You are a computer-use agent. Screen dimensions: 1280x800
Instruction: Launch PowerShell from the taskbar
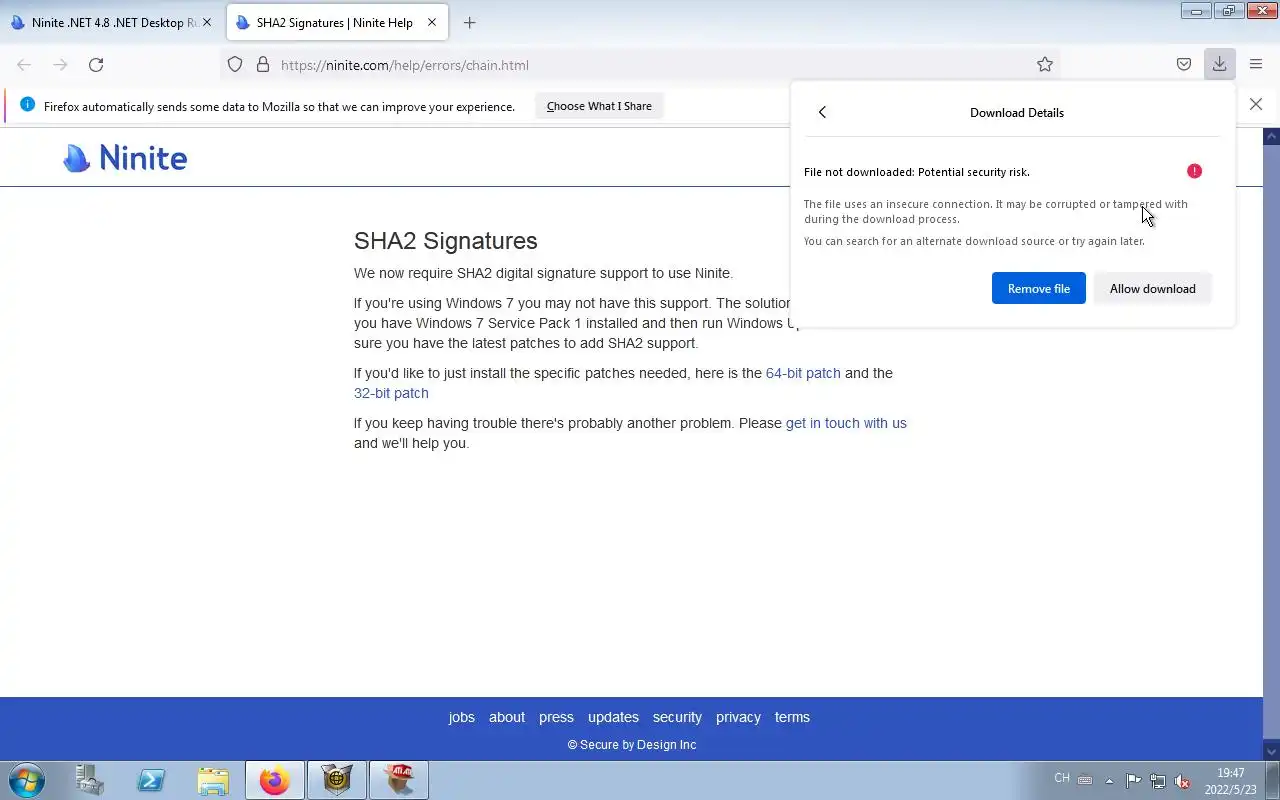pyautogui.click(x=151, y=780)
